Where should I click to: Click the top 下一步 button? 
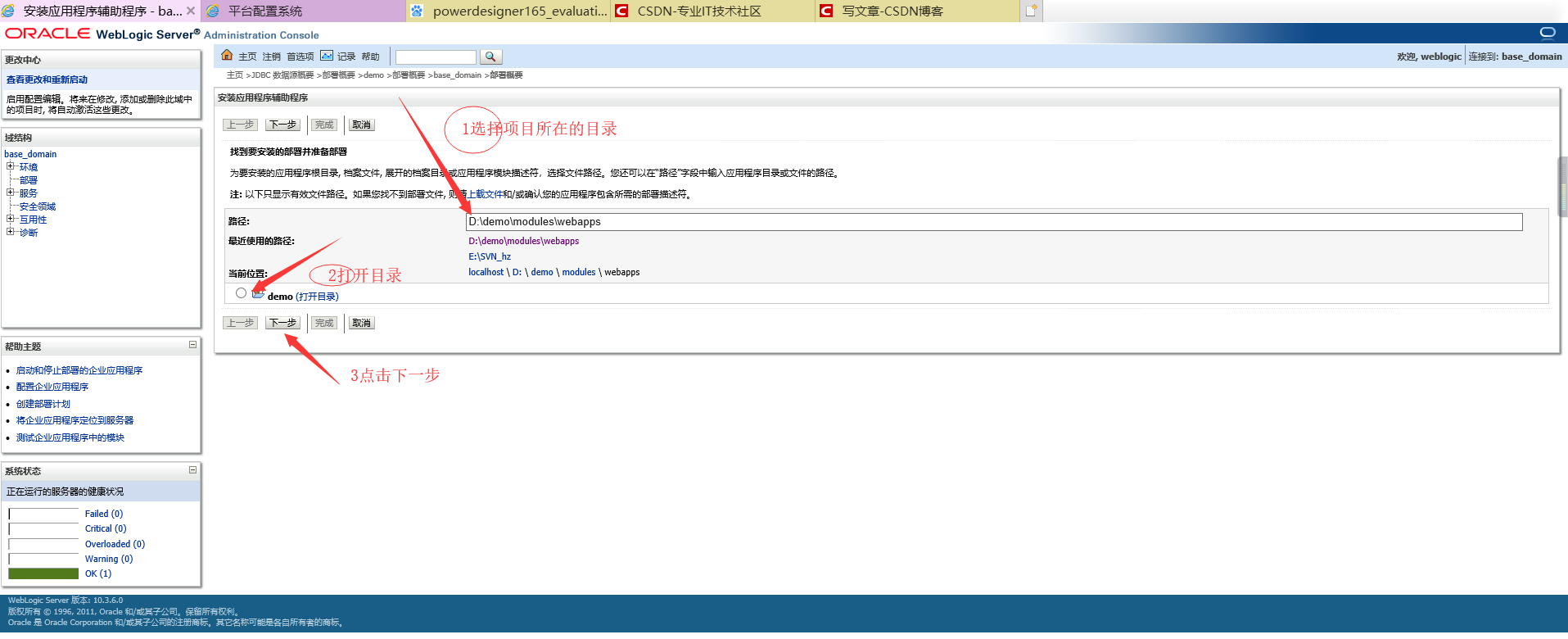[x=282, y=125]
